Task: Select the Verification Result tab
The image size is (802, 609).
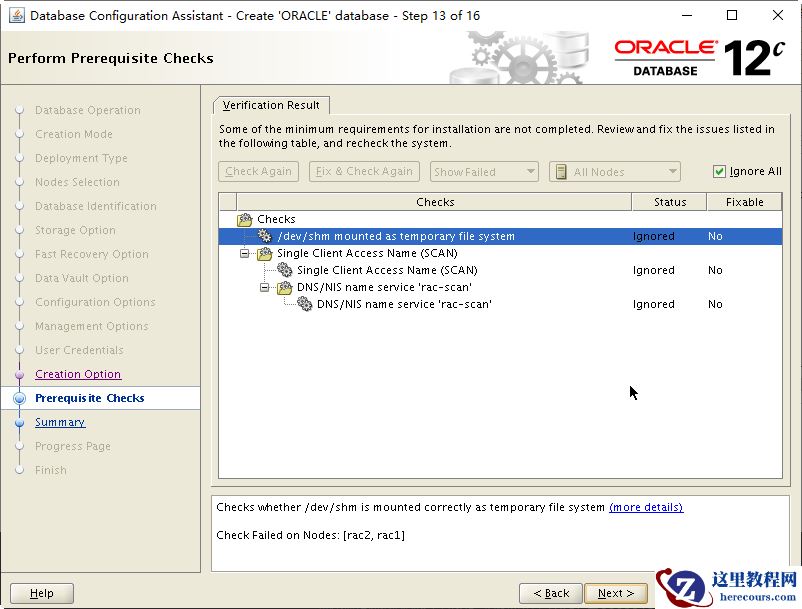Action: pos(271,105)
